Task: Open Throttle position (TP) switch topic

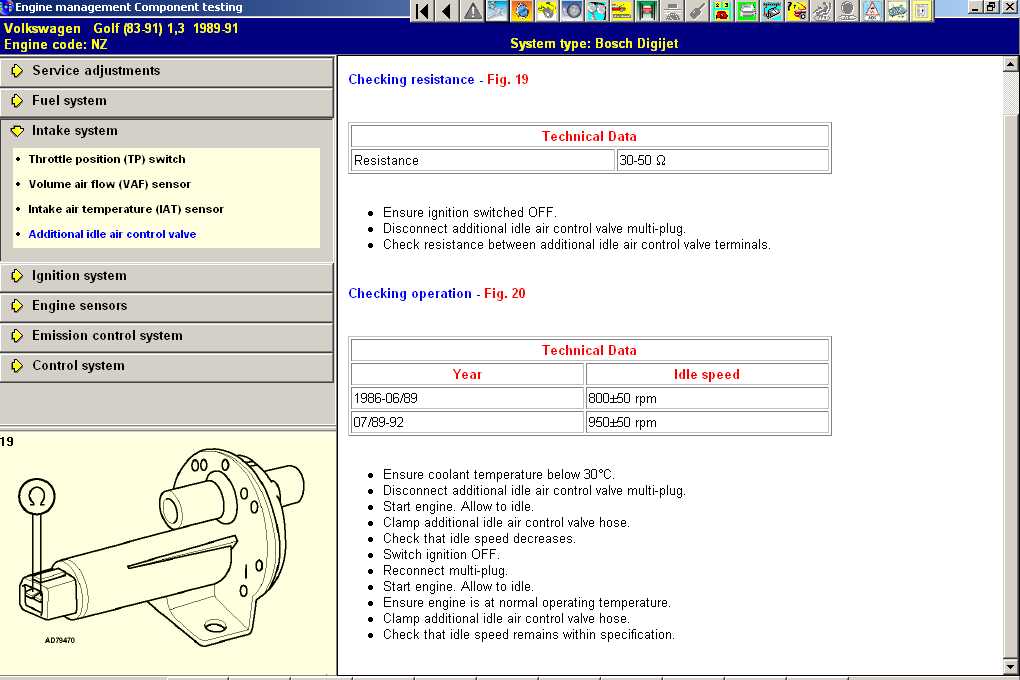Action: point(107,159)
